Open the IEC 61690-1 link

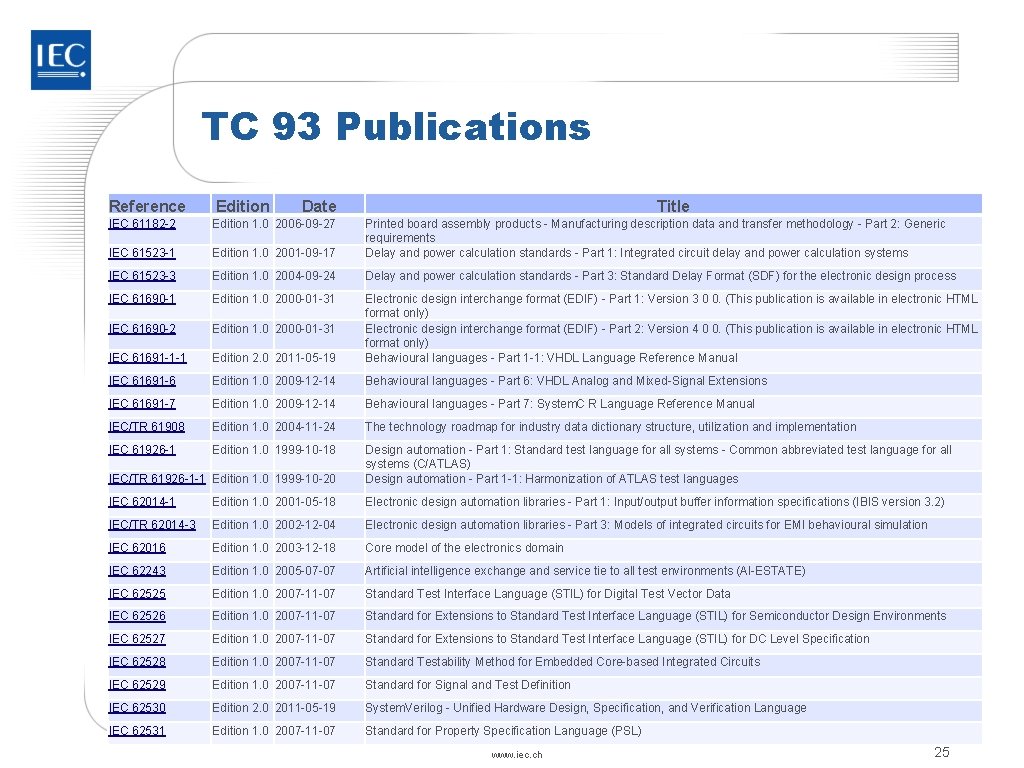tap(142, 299)
